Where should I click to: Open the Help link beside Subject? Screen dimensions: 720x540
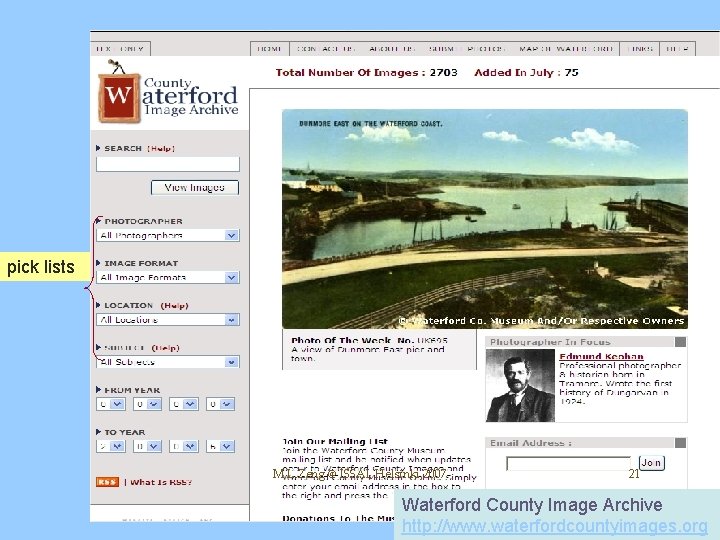pyautogui.click(x=165, y=348)
